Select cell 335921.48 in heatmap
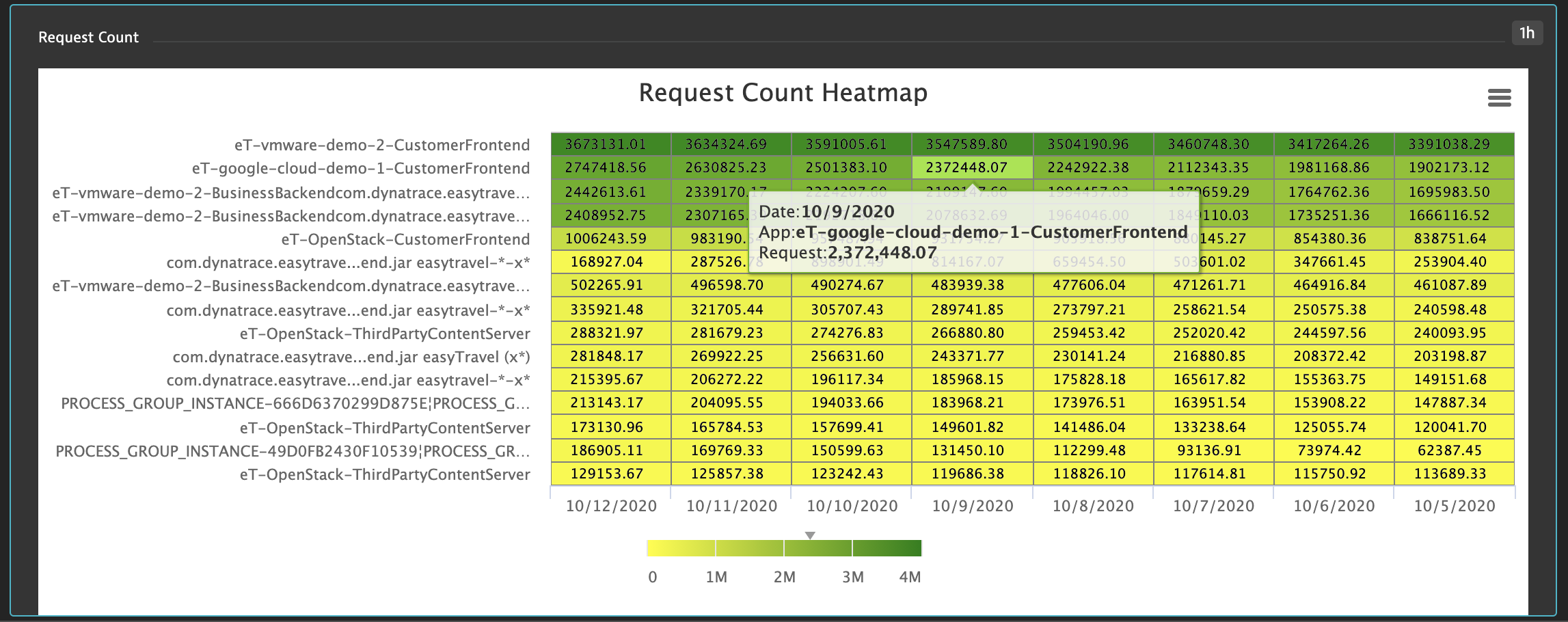Viewport: 1568px width, 622px height. [611, 310]
